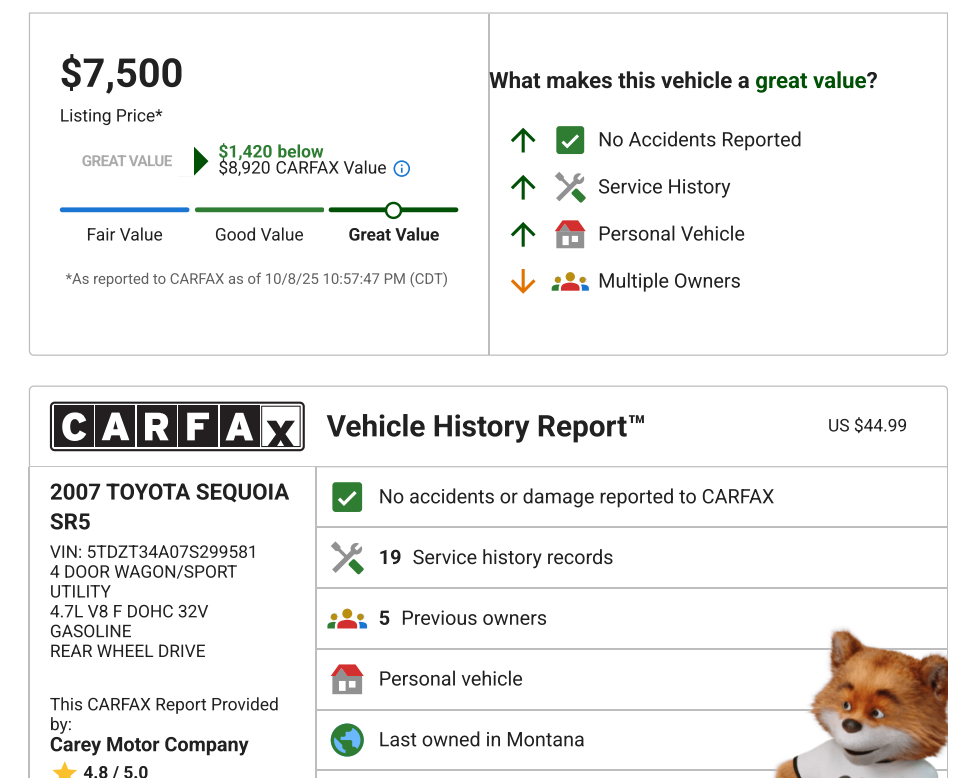Click the people icon beside Multiple Owners
The width and height of the screenshot is (972, 778).
click(570, 282)
